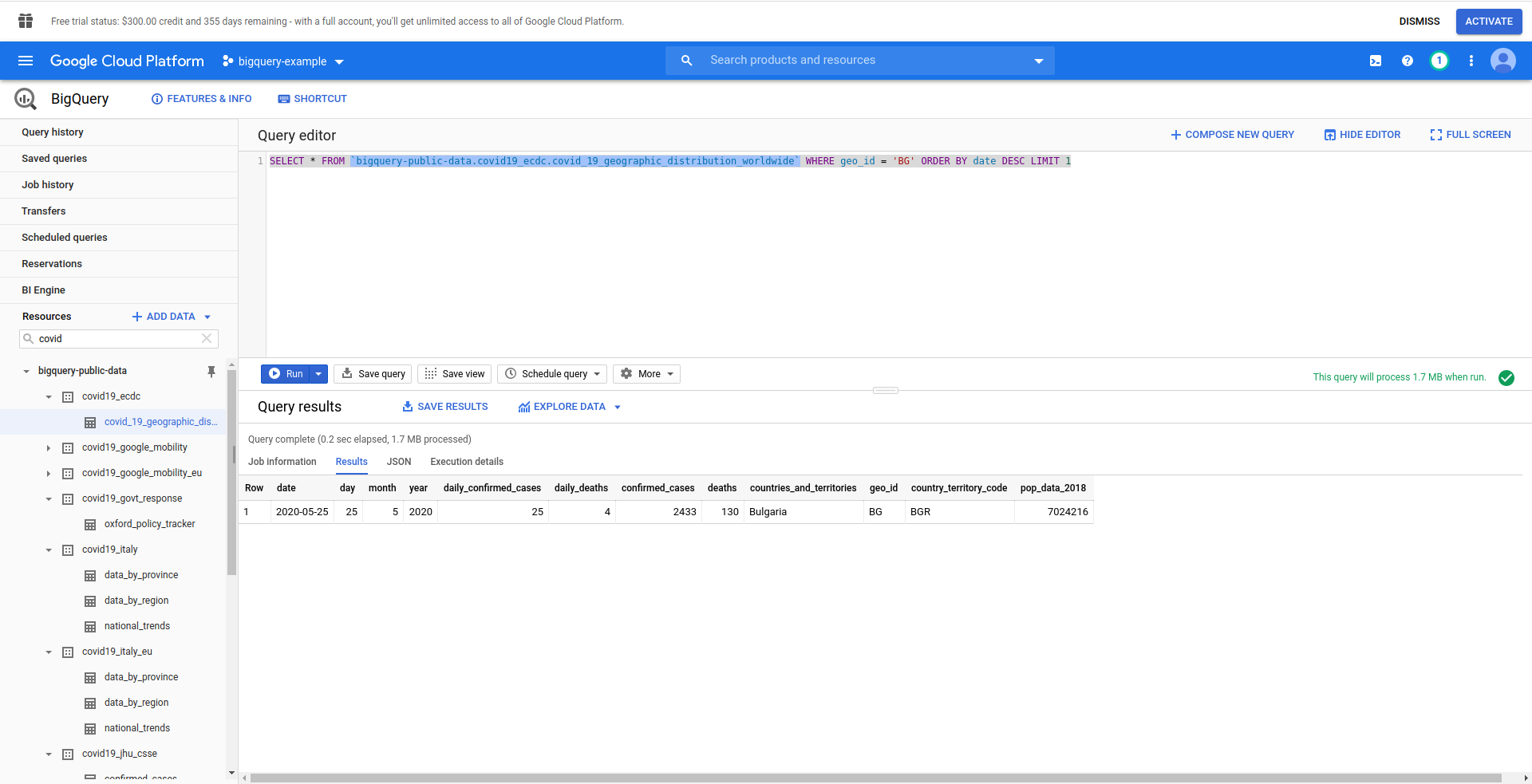Open BI Engine in the sidebar
The width and height of the screenshot is (1532, 784).
pyautogui.click(x=119, y=290)
